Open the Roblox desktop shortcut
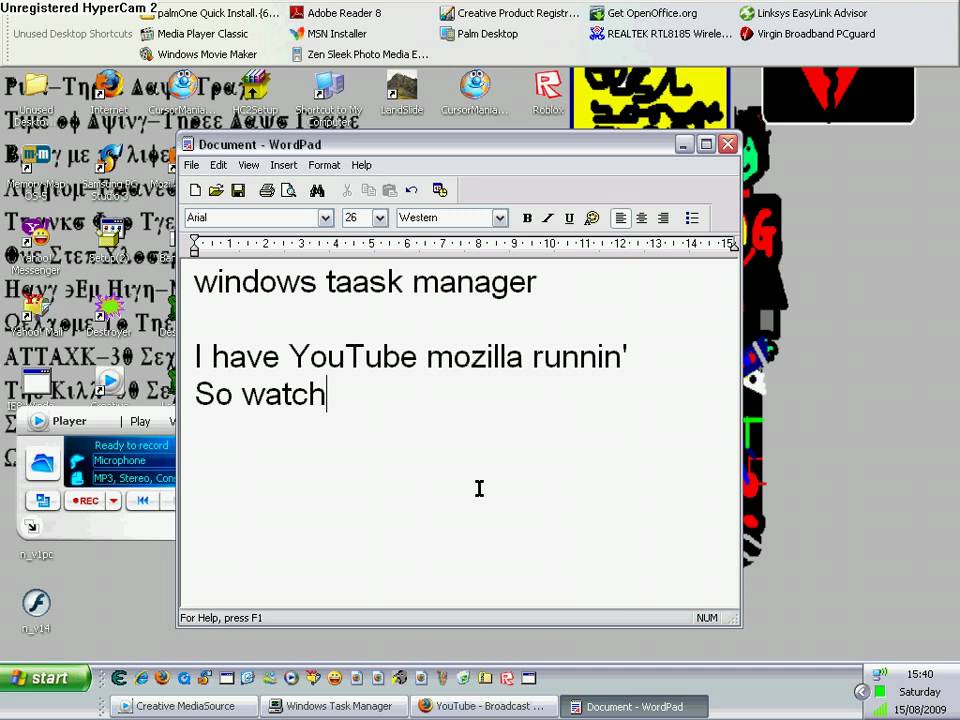The image size is (960, 720). (548, 92)
